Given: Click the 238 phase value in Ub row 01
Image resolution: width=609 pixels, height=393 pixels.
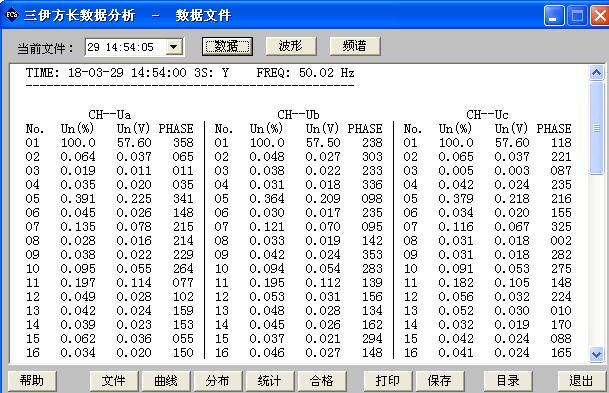Looking at the screenshot, I should point(372,143).
